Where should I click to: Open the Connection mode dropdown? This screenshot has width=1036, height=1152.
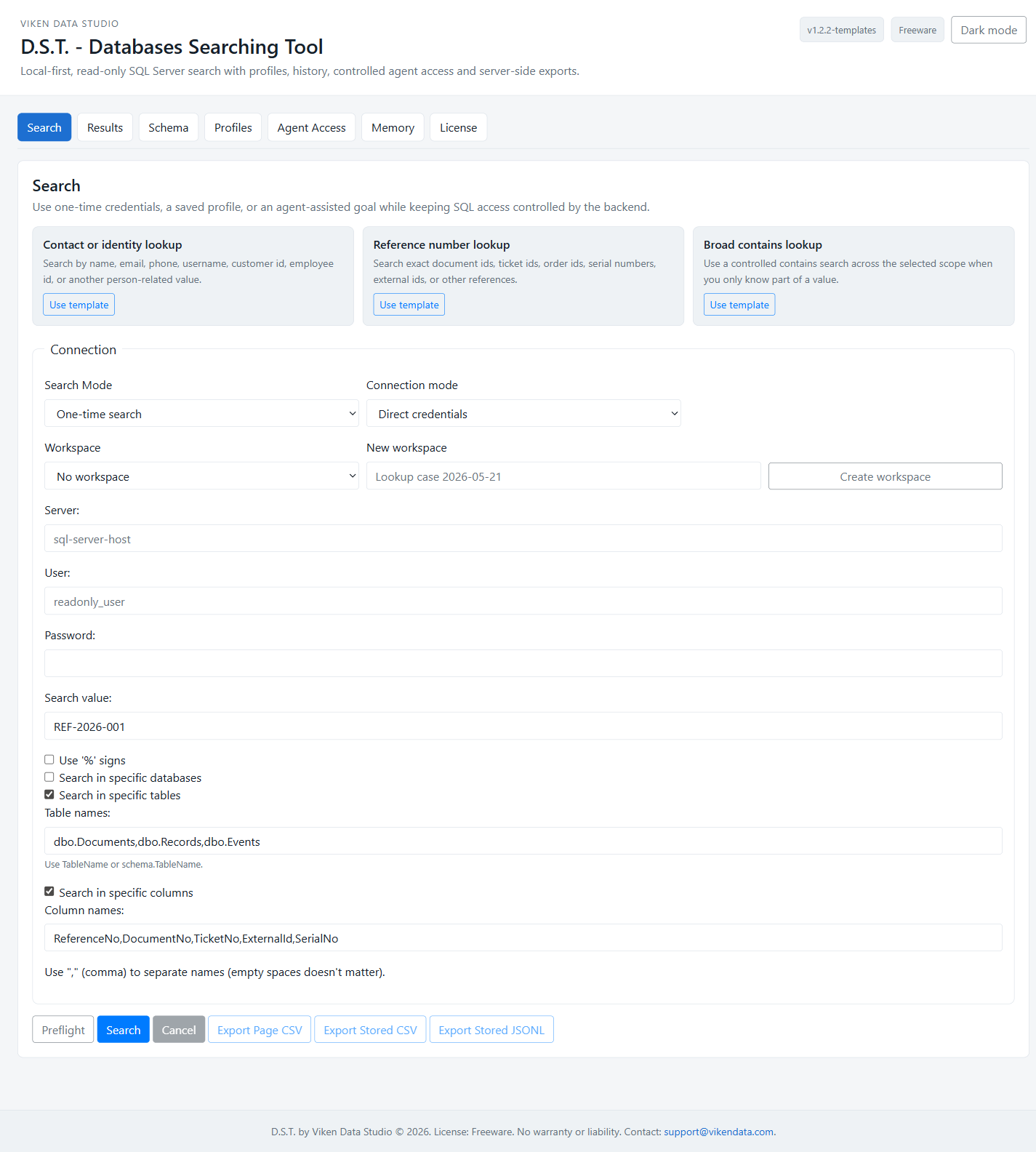click(x=523, y=414)
